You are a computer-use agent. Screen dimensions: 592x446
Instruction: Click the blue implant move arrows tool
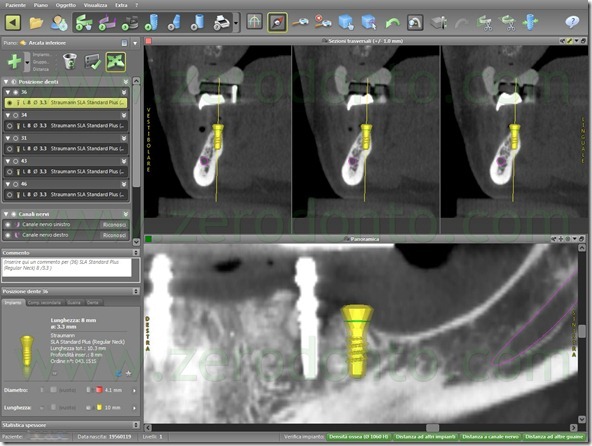pos(530,23)
